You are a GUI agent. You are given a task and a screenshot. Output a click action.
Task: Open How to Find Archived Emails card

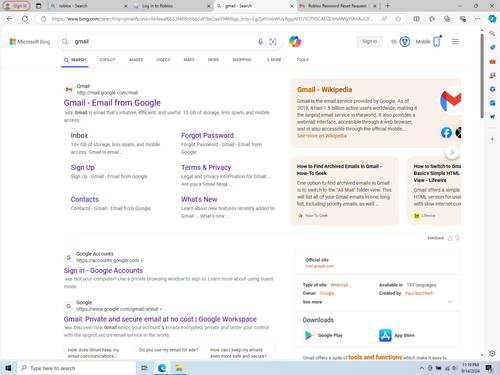[344, 191]
